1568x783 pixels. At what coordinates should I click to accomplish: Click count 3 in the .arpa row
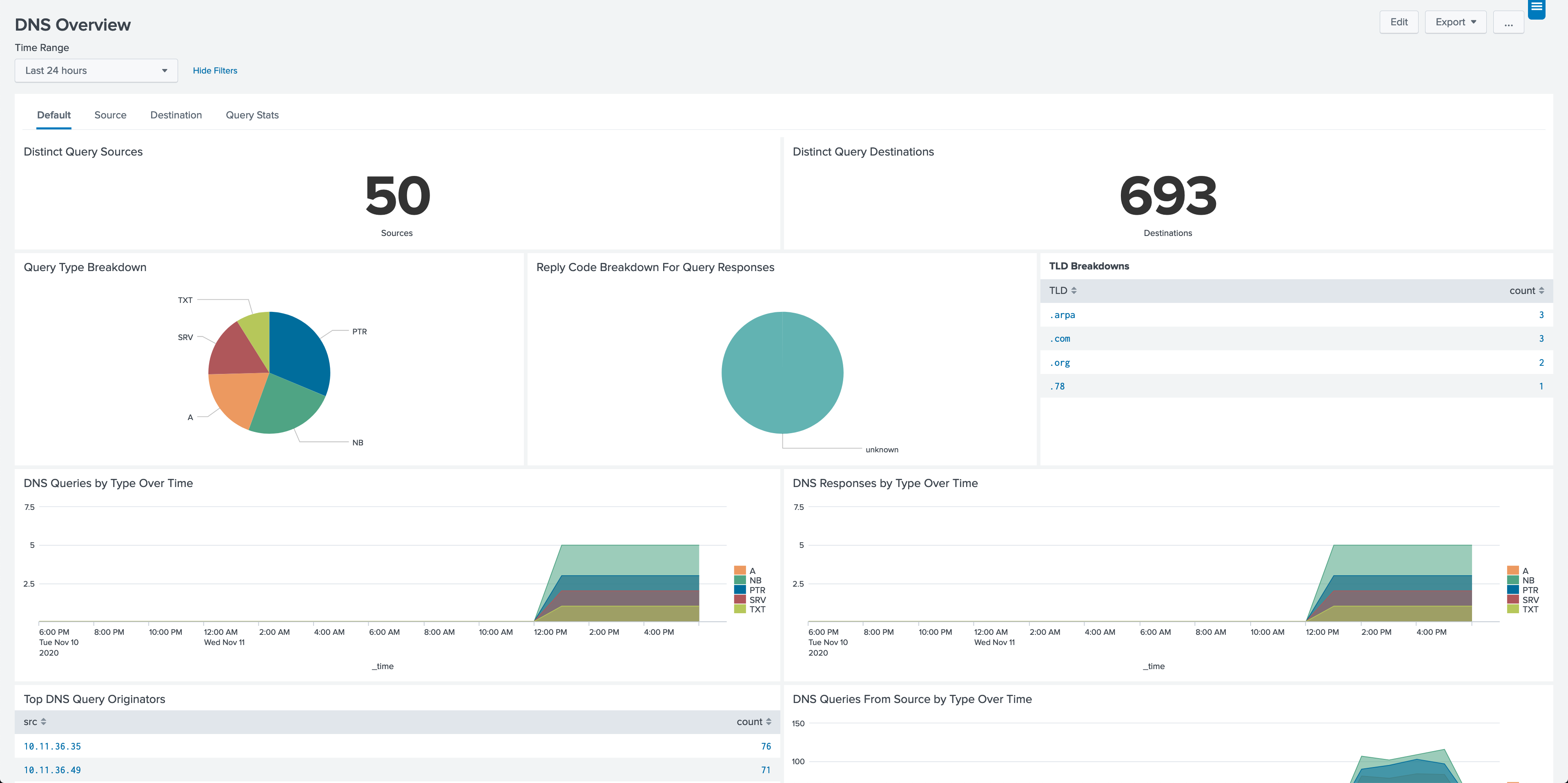(x=1541, y=315)
